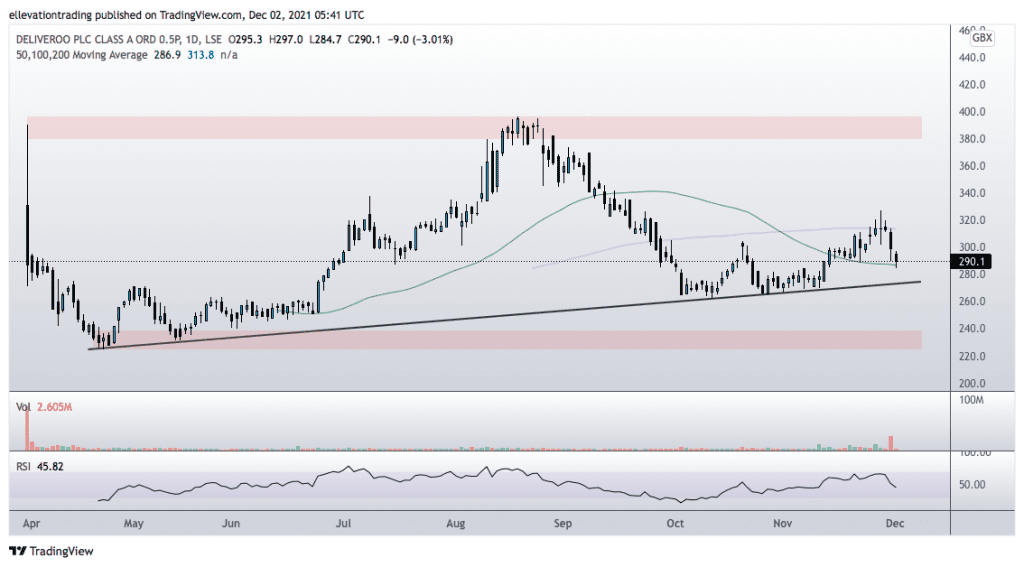Click the change value −9.0 (−3.01%)

point(420,40)
